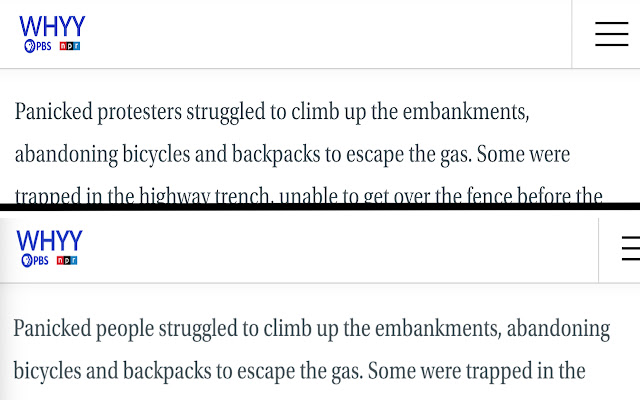Screen dimensions: 640x400
Task: Click the npr badge in the second header
Action: [67, 260]
